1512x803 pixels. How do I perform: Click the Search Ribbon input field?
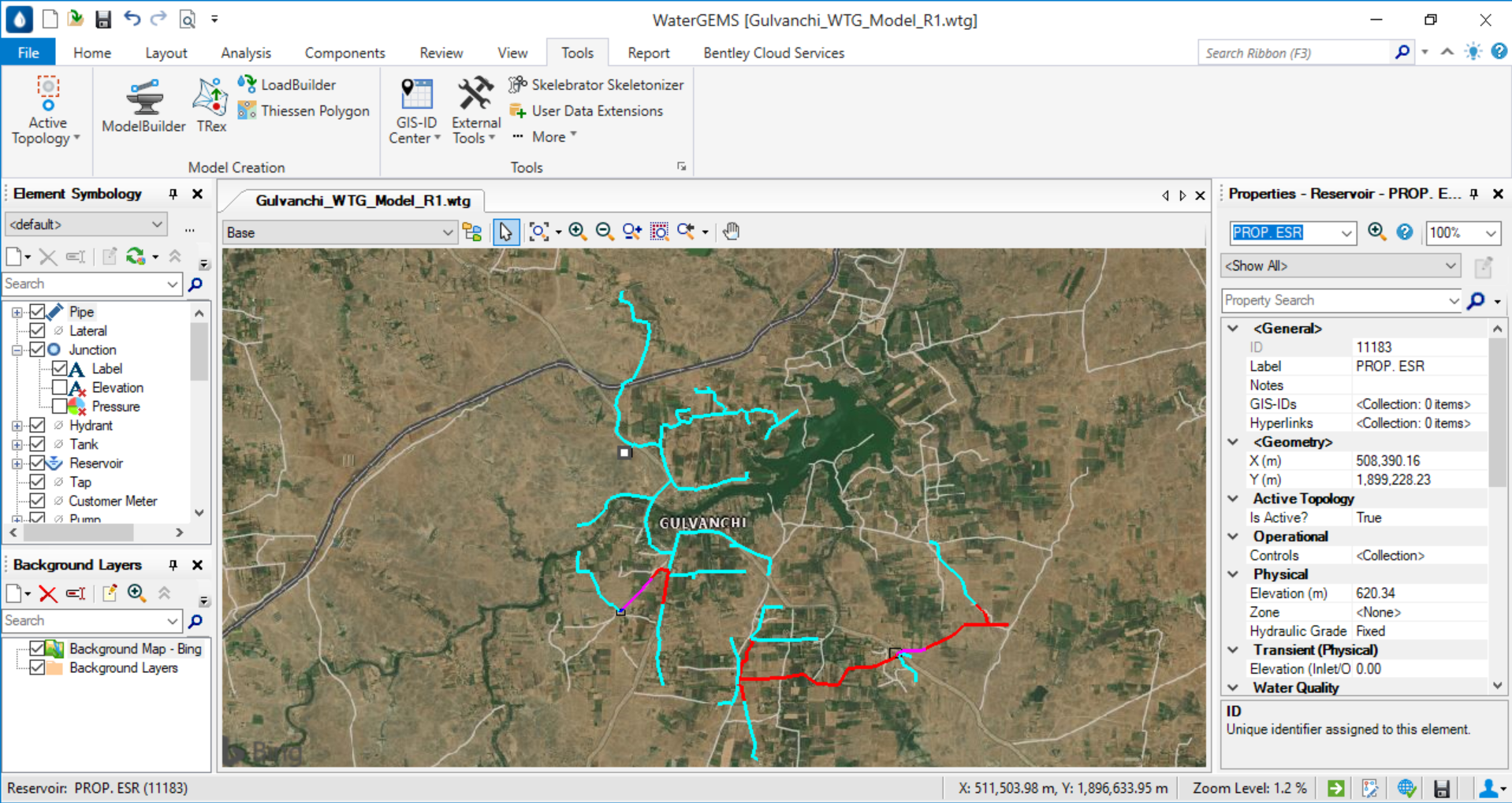pyautogui.click(x=1296, y=53)
